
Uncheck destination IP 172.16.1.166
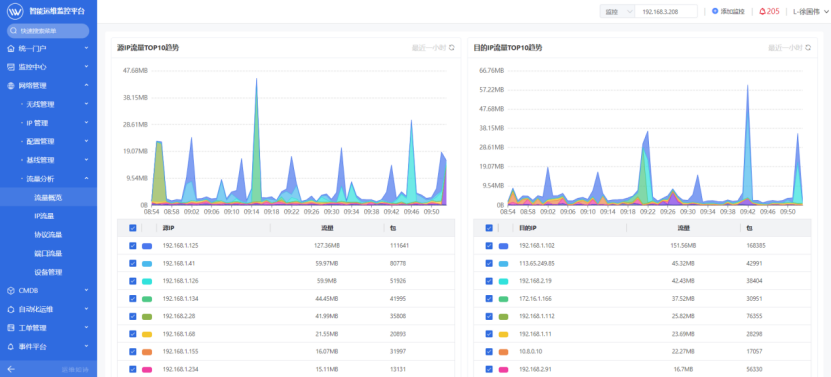[x=489, y=299]
